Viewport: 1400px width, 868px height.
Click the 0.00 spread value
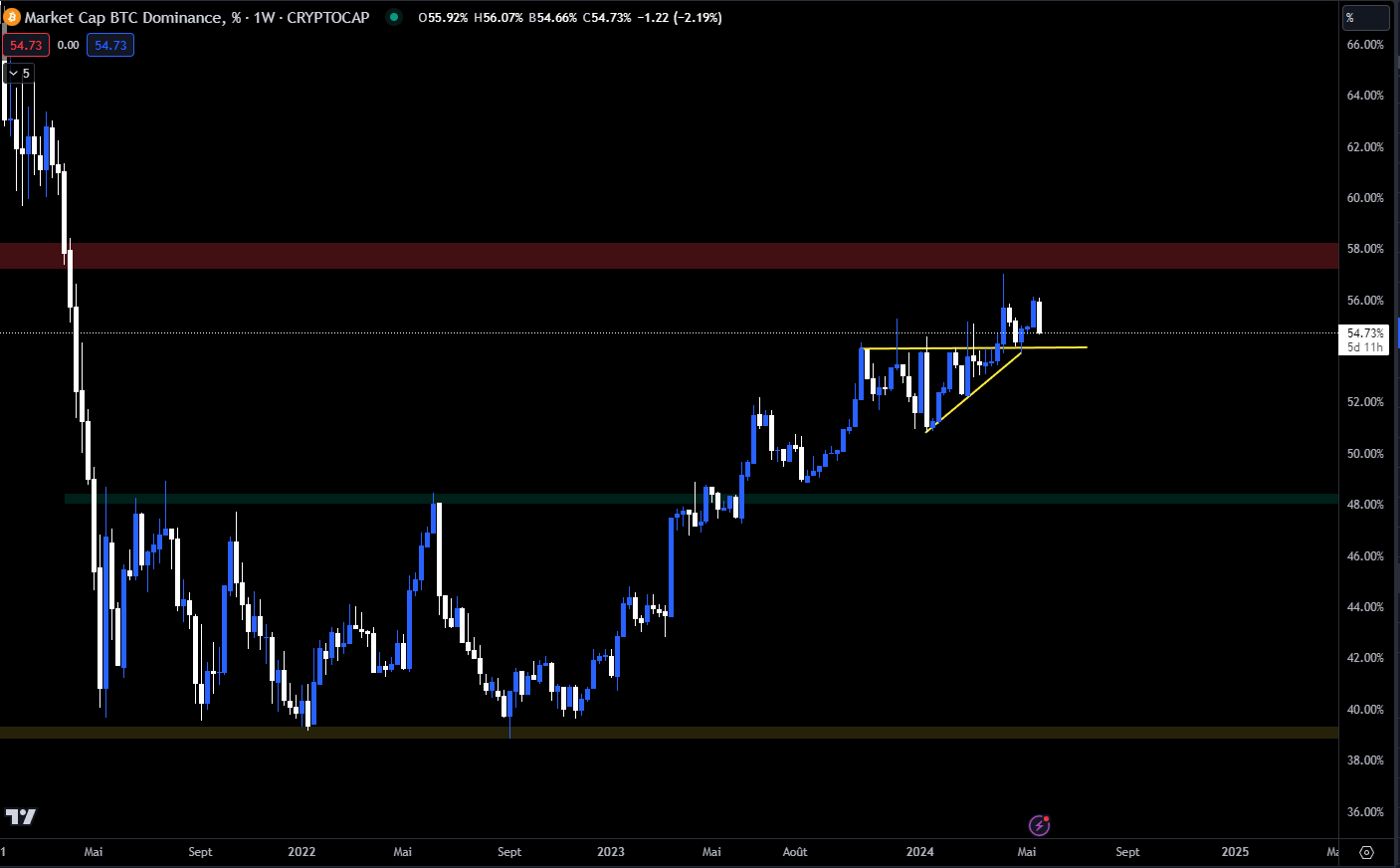(x=68, y=45)
